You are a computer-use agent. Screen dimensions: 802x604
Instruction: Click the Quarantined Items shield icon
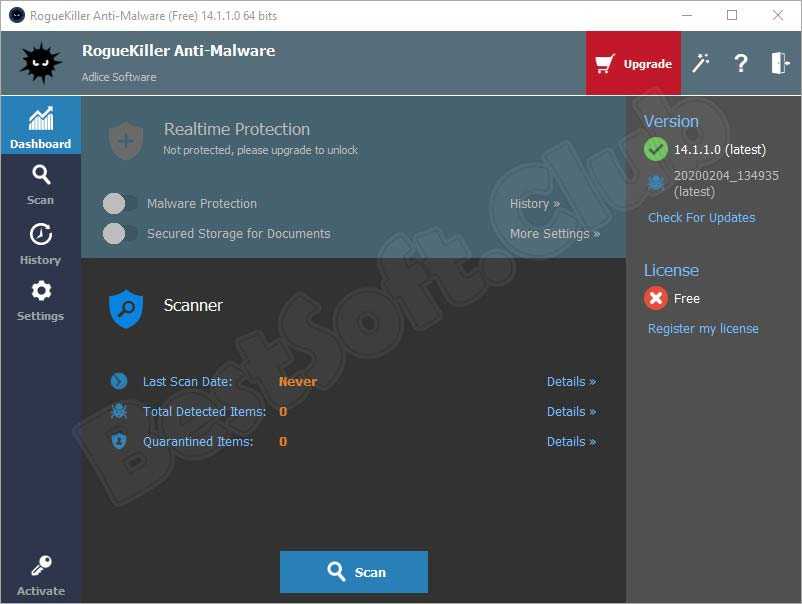coord(119,441)
